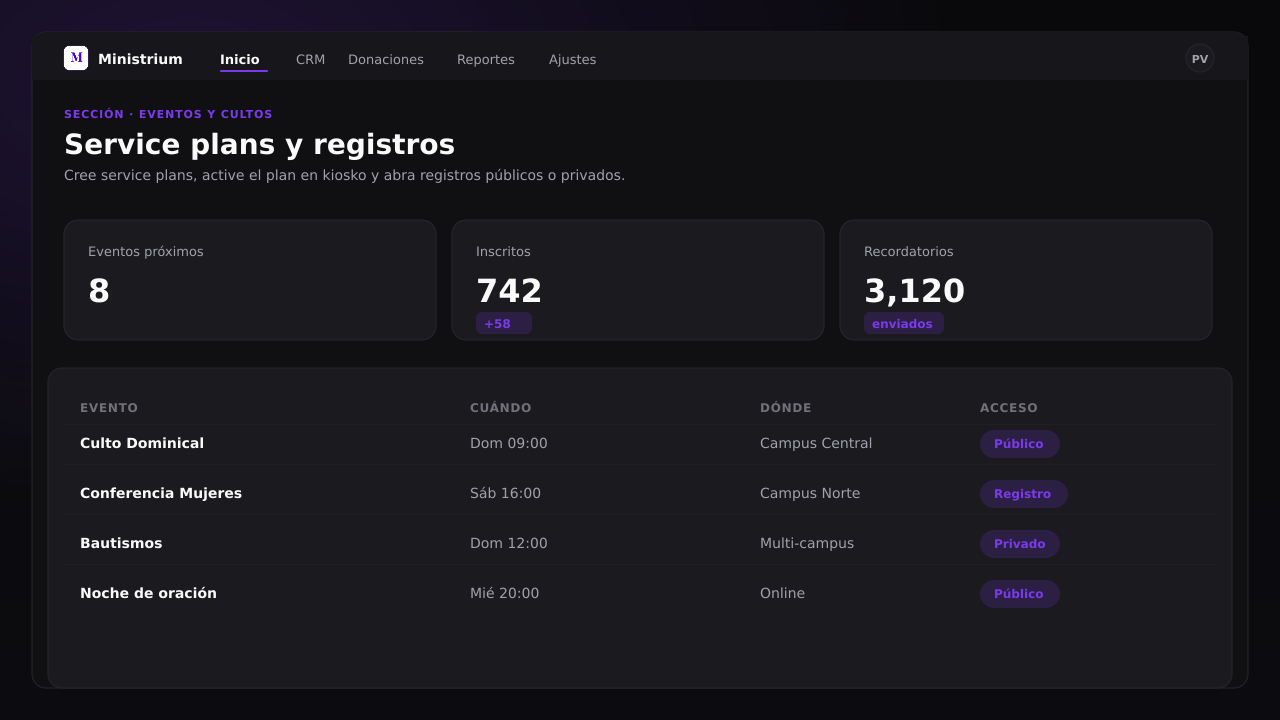The height and width of the screenshot is (720, 1280).
Task: Click the 742 inscritos value
Action: point(509,291)
